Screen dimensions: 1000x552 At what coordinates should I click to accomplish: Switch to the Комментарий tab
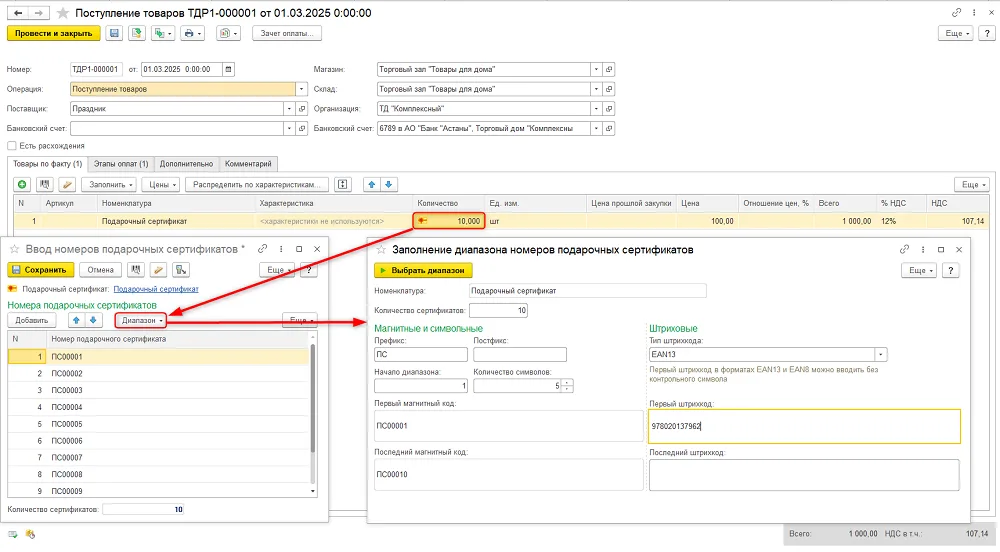click(x=248, y=164)
